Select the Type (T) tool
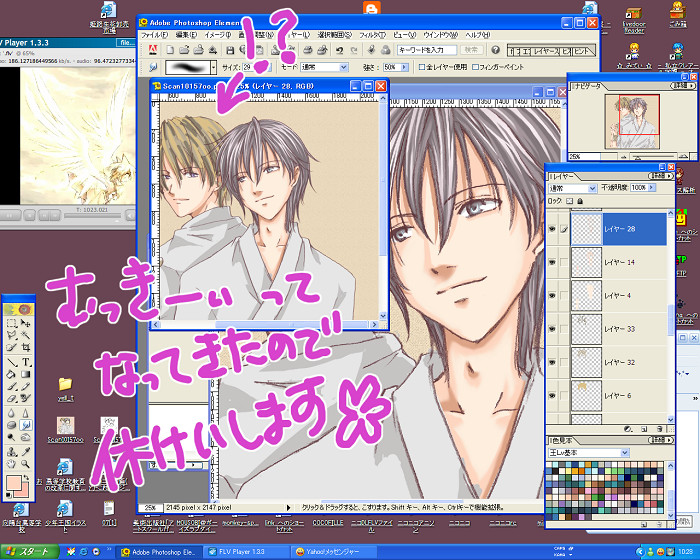This screenshot has height=560, width=700. coord(25,362)
